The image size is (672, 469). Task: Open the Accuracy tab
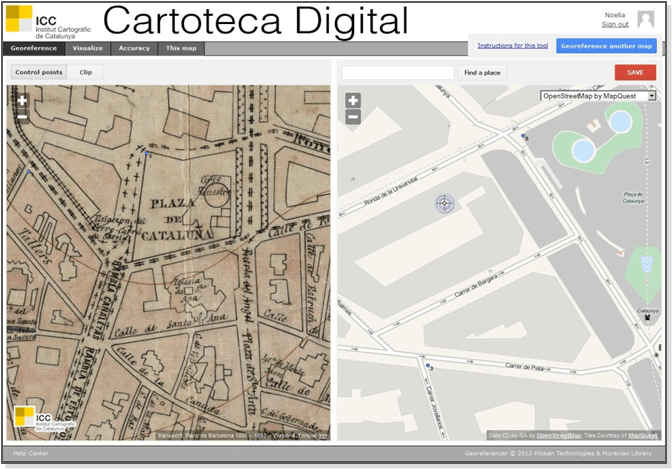tap(134, 48)
